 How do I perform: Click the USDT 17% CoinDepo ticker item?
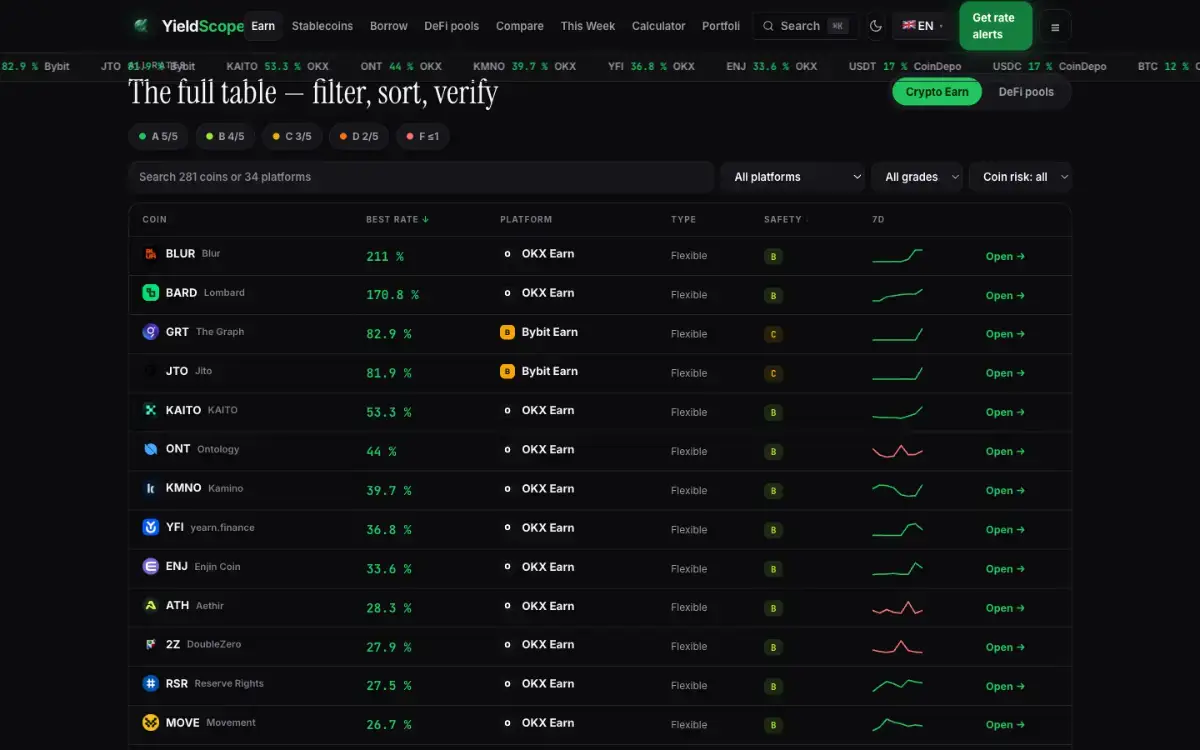[x=905, y=66]
